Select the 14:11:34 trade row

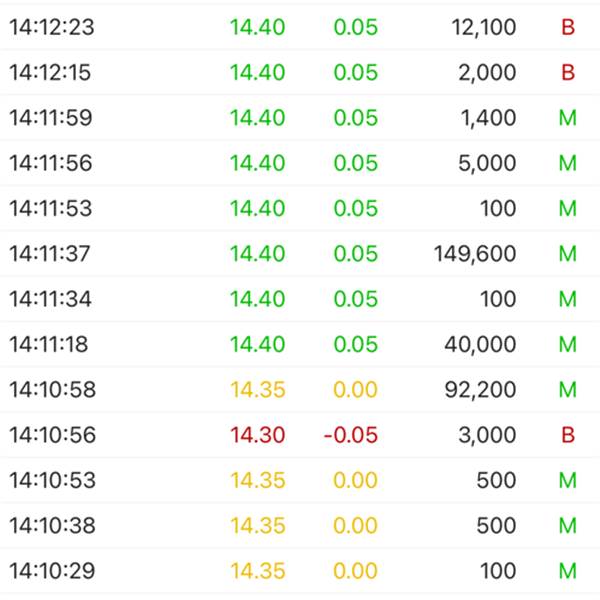tap(51, 299)
